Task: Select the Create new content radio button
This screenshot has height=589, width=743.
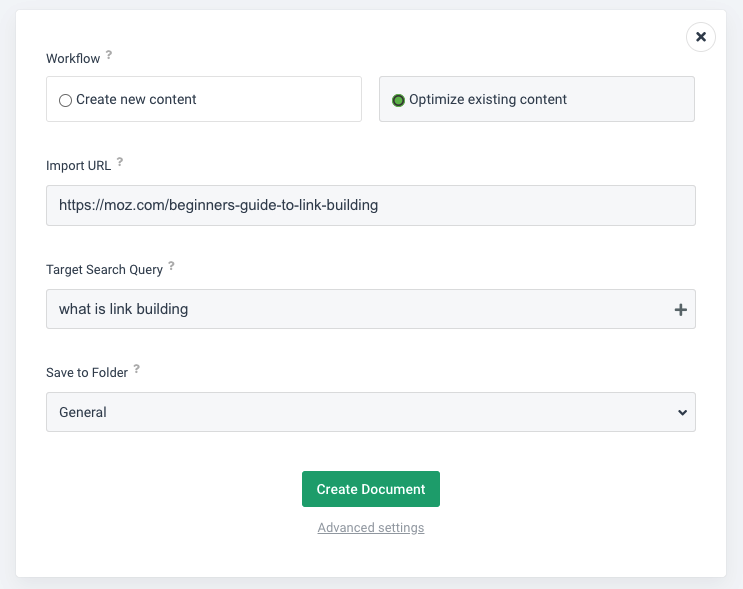Action: [x=66, y=100]
